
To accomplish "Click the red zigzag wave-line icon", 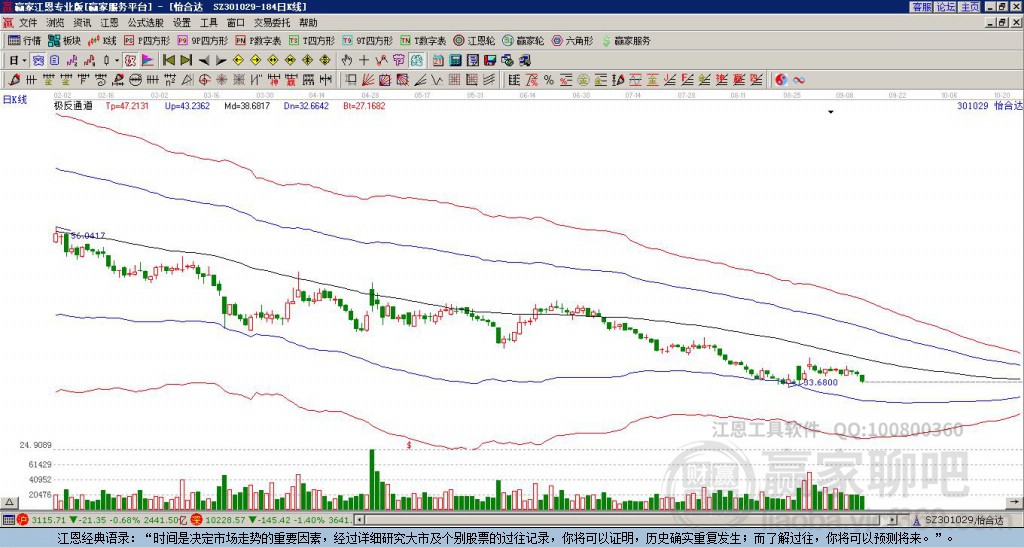I will (381, 61).
